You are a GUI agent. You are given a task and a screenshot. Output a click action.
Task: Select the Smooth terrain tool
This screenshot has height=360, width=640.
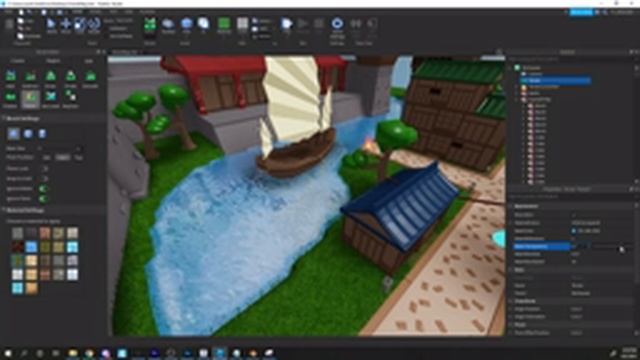(91, 78)
